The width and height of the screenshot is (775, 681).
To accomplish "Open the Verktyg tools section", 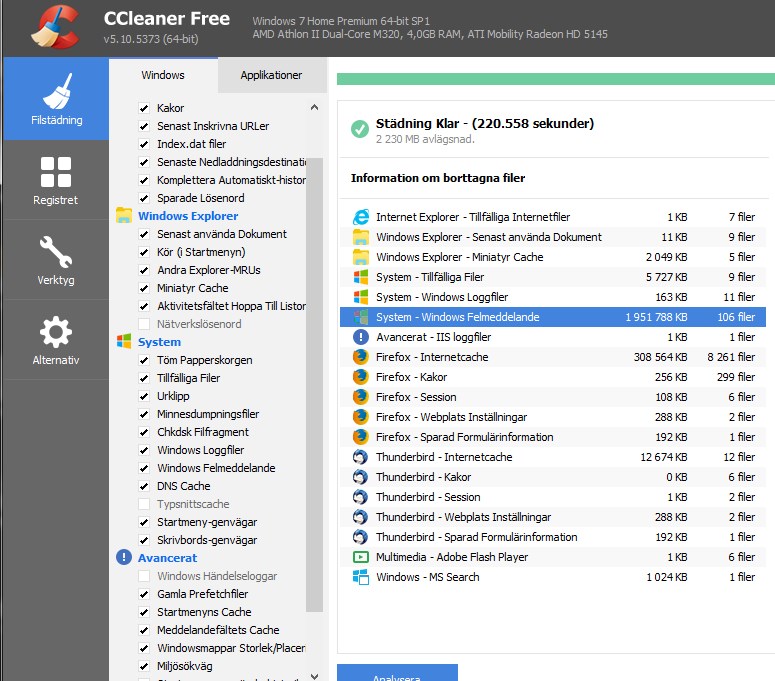I will (x=56, y=260).
